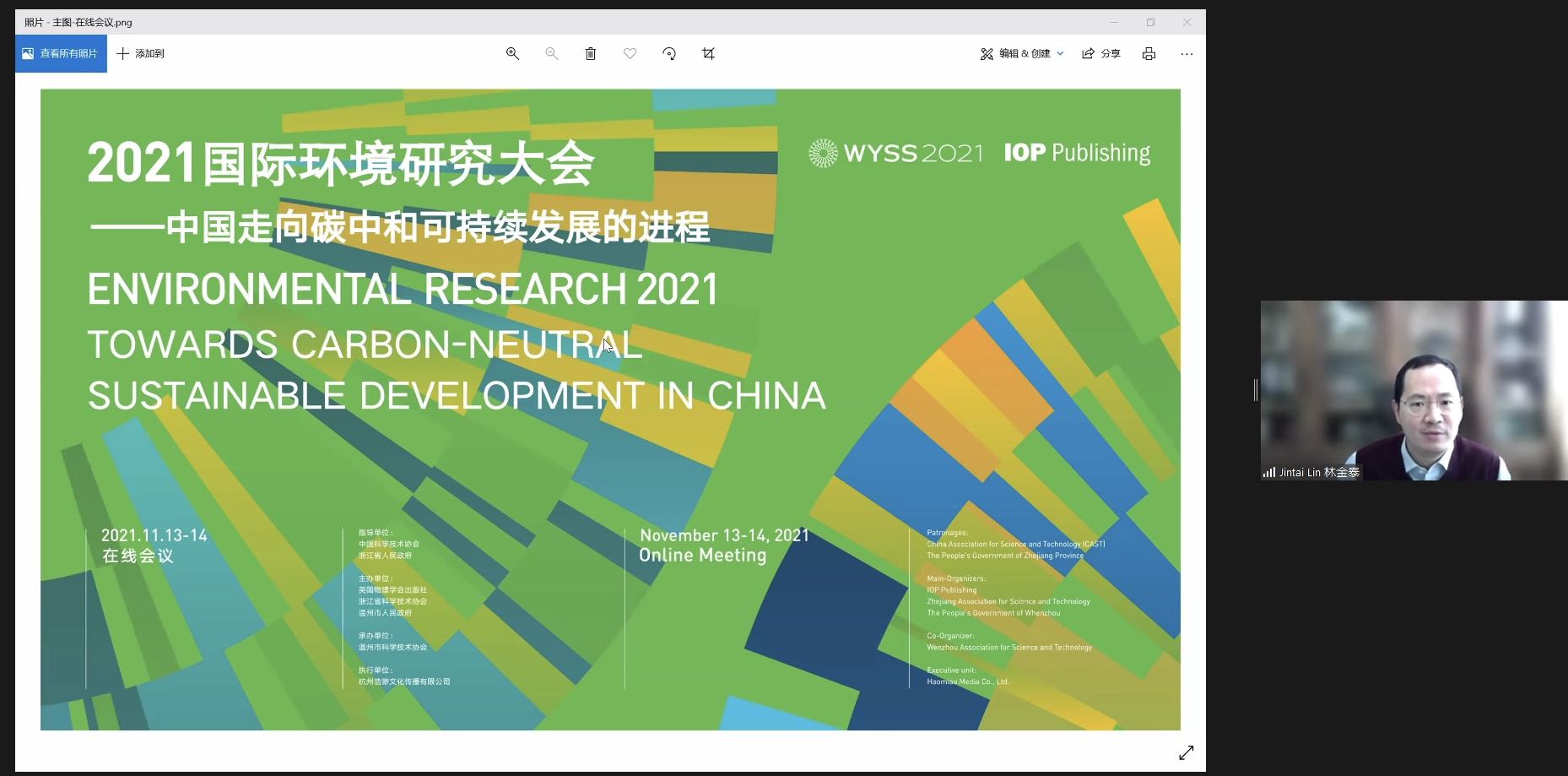Print the photo via the printer icon

[1149, 54]
